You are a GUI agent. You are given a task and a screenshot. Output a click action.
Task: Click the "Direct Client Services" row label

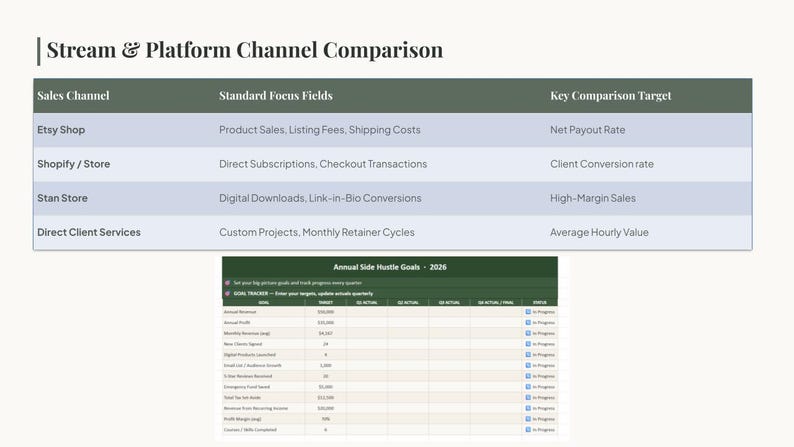click(89, 232)
